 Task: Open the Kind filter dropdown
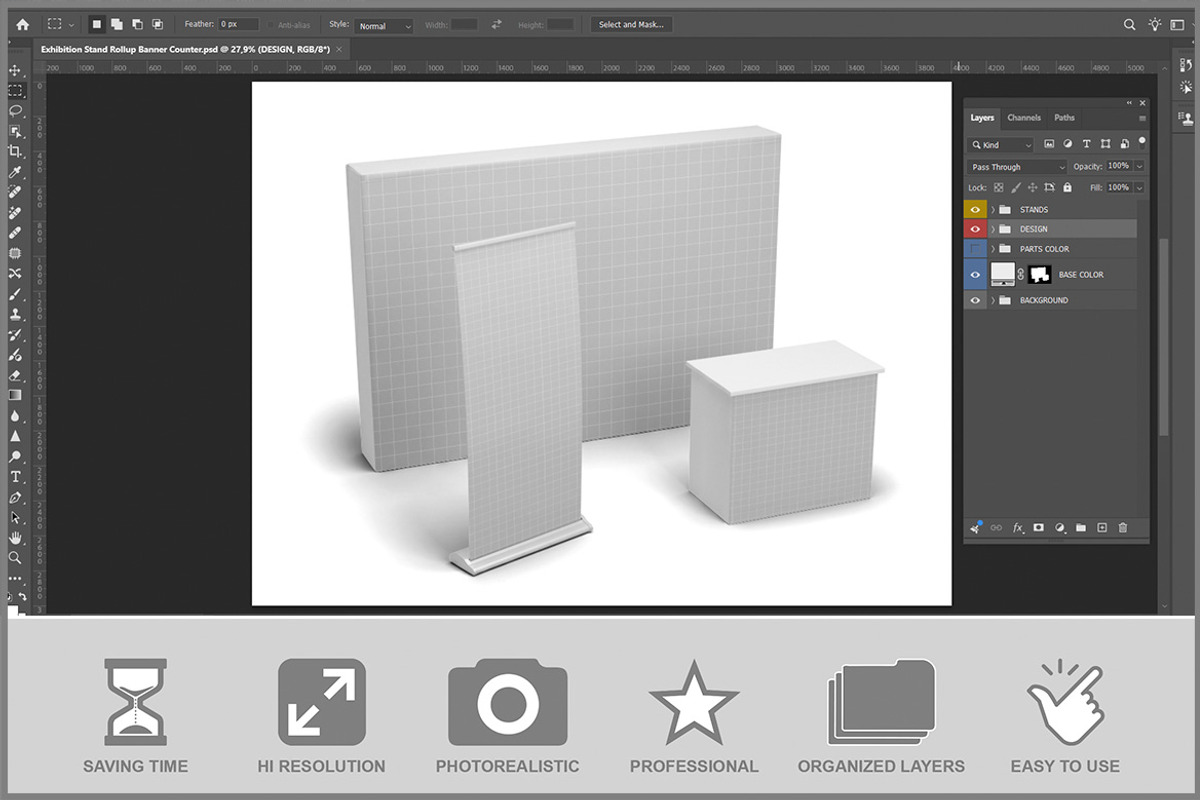(1001, 145)
